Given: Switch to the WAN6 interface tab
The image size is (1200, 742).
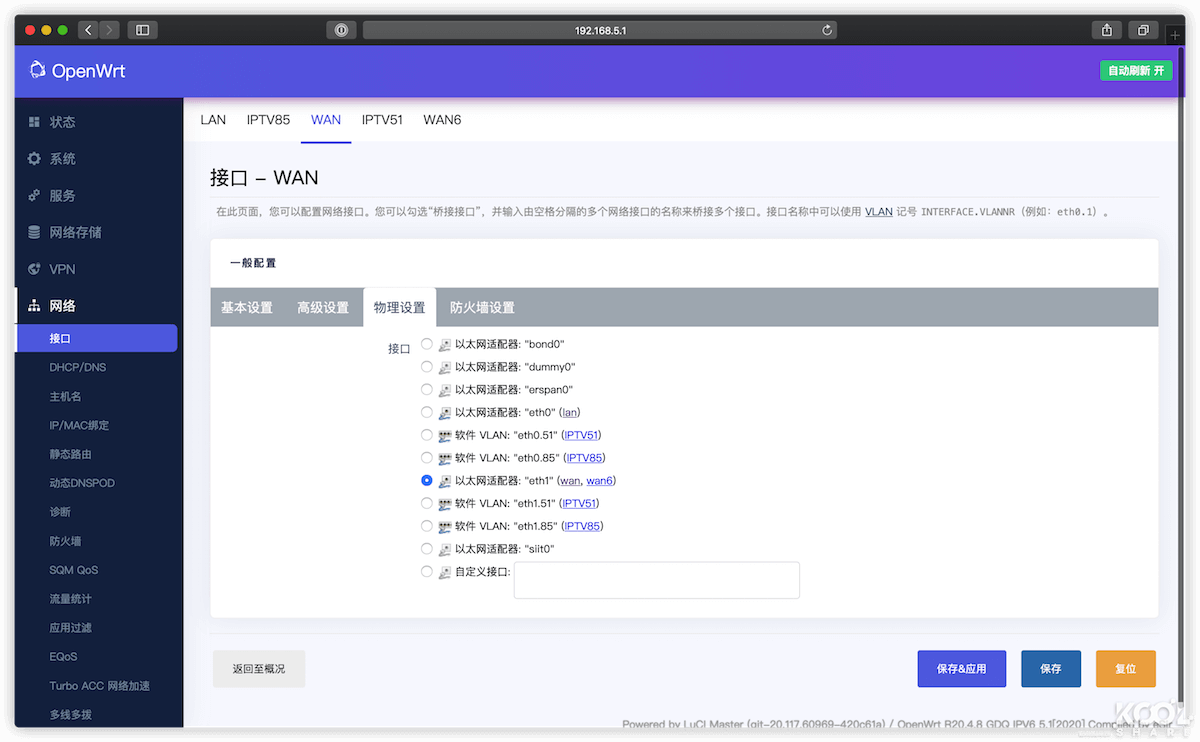Looking at the screenshot, I should click(x=442, y=120).
